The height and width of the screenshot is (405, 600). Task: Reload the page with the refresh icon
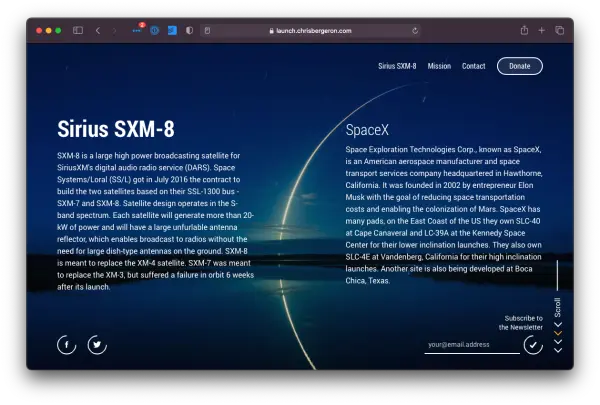[x=415, y=31]
